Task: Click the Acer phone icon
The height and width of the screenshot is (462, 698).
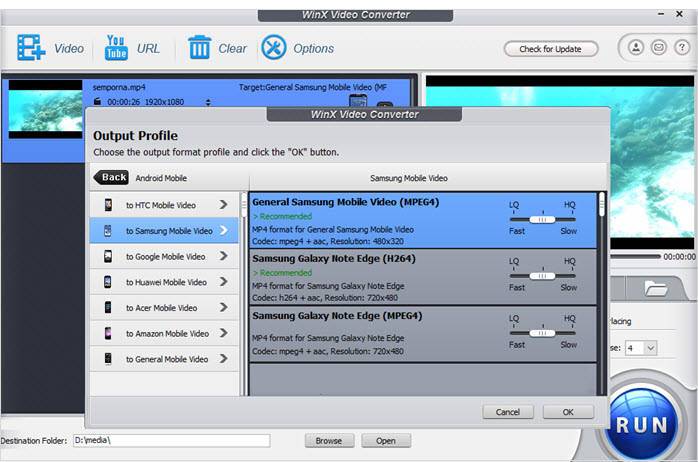Action: click(108, 308)
